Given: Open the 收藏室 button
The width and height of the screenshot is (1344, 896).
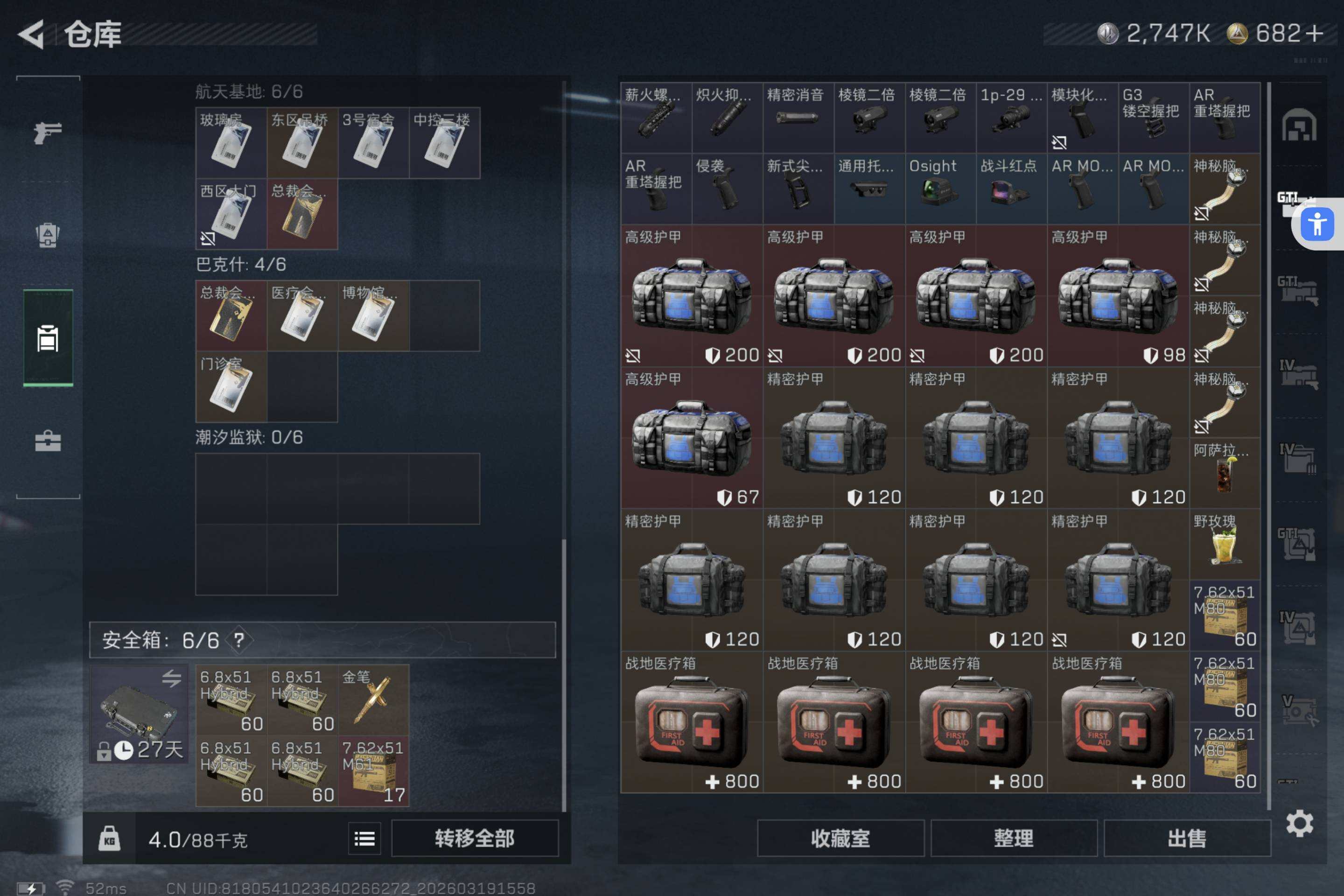Looking at the screenshot, I should [840, 838].
